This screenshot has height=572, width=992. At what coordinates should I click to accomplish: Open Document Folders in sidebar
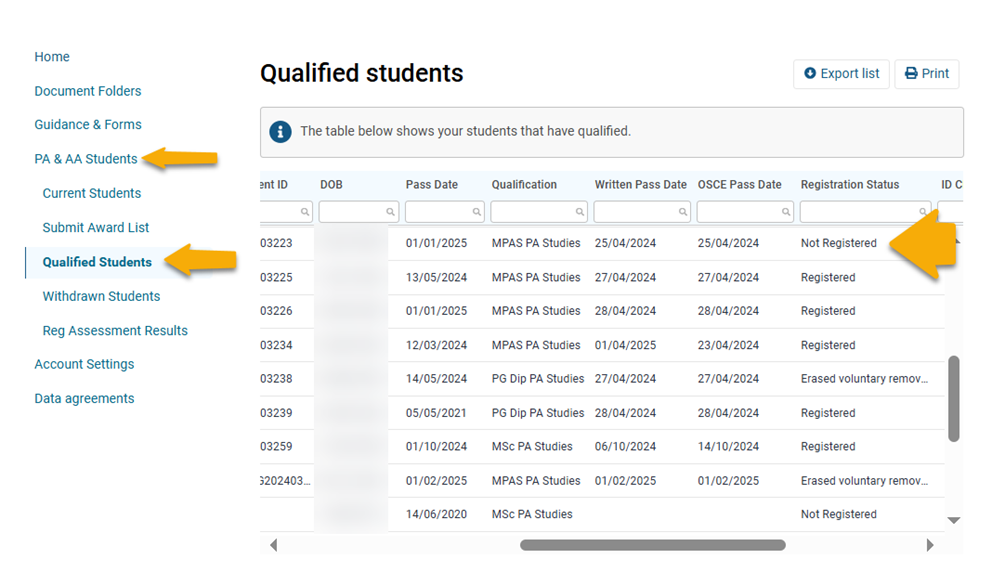[88, 91]
